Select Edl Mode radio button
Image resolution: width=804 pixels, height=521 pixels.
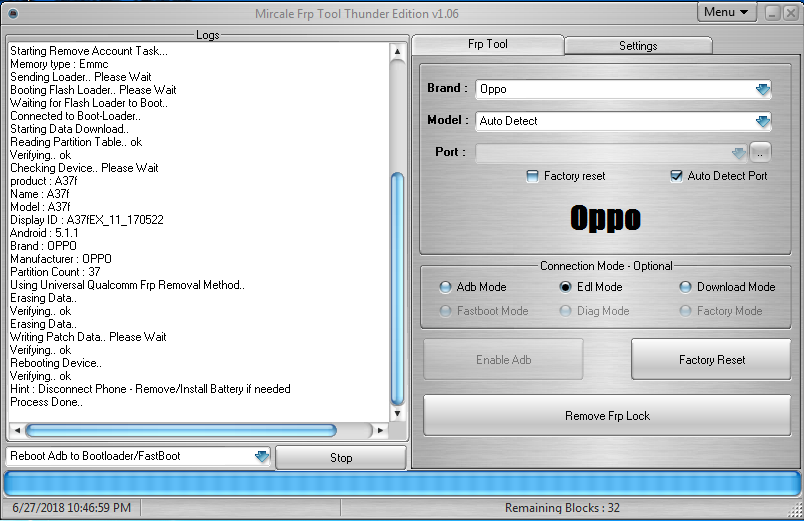[565, 287]
